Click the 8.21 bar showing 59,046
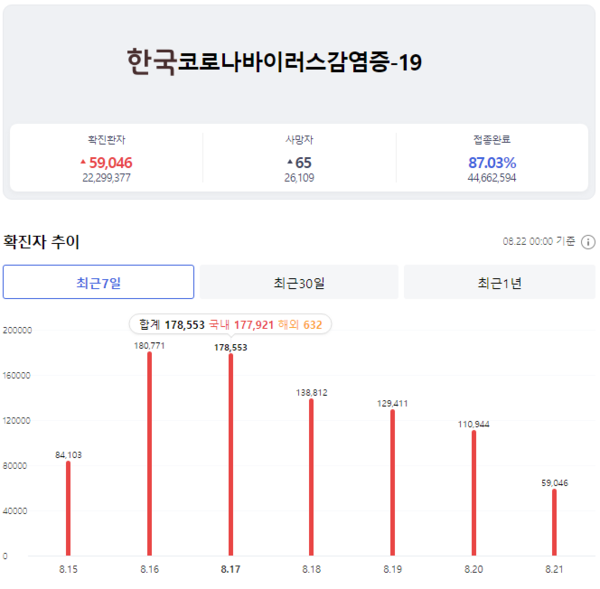The image size is (600, 589). [x=554, y=522]
